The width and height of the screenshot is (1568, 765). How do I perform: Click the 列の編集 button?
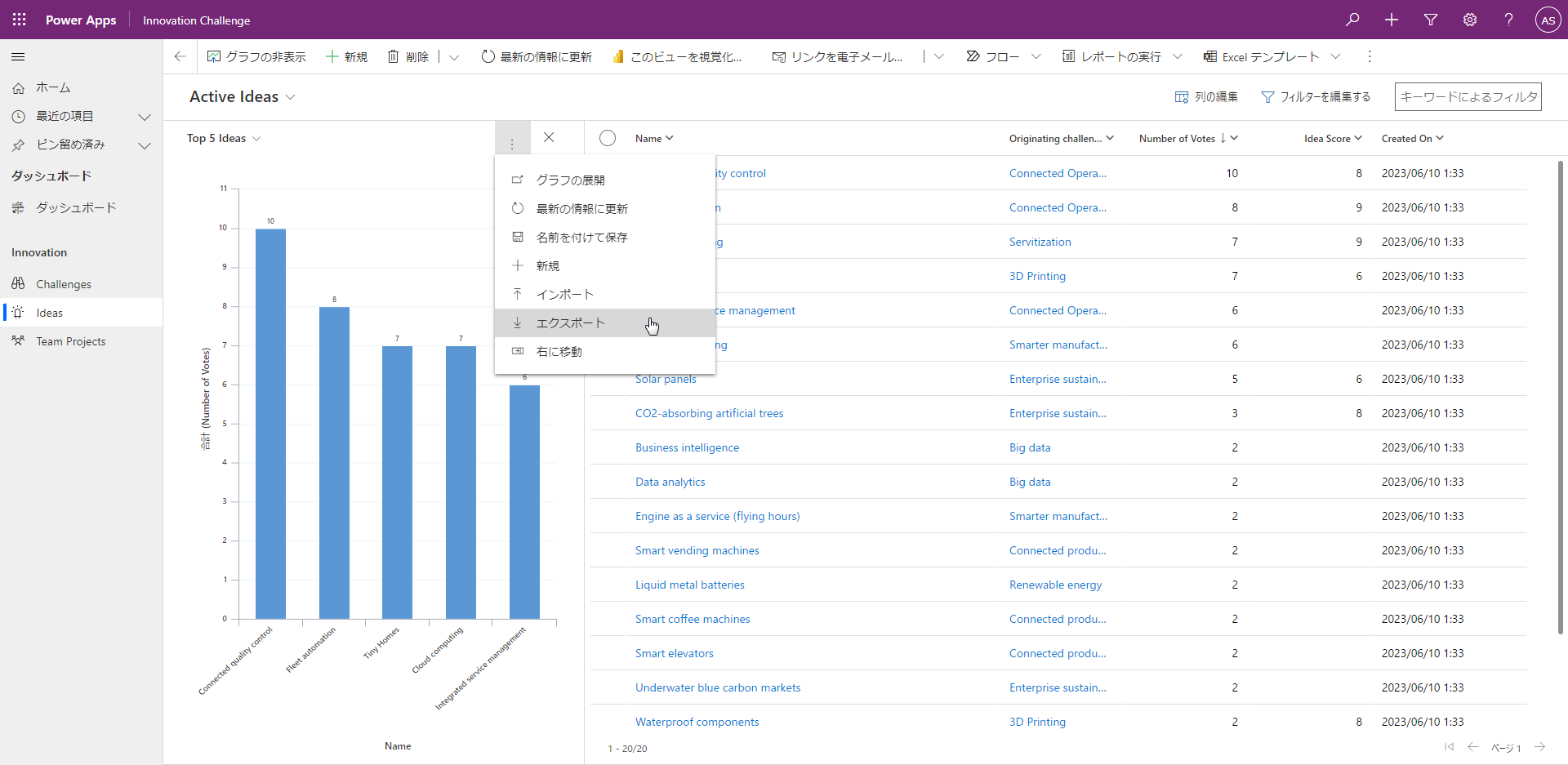pyautogui.click(x=1206, y=96)
